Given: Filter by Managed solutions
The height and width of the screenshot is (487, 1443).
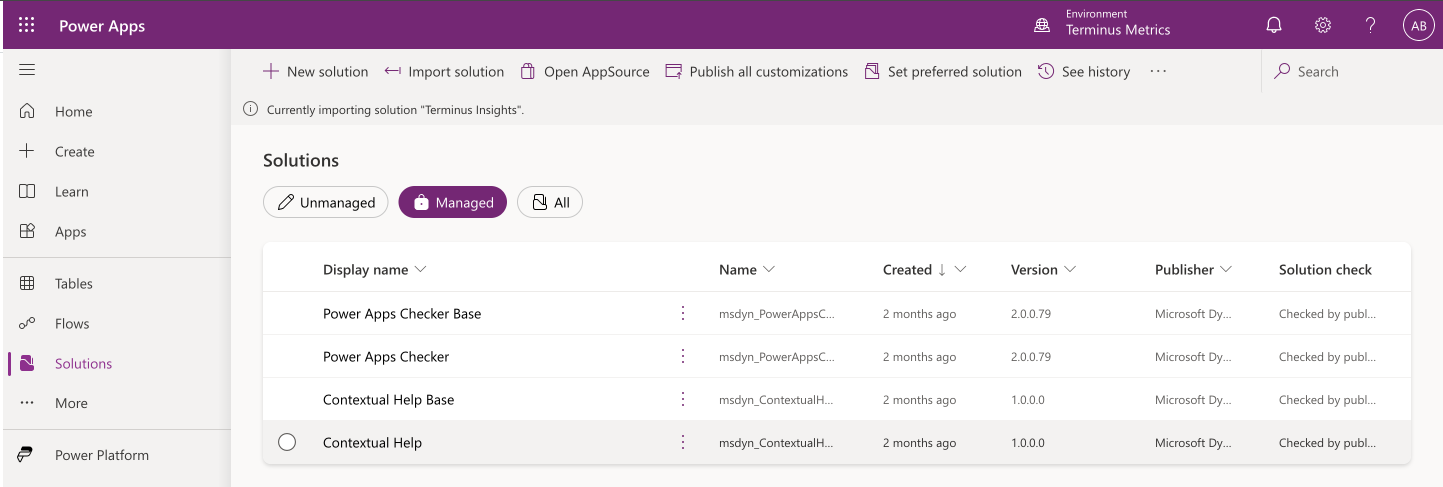Looking at the screenshot, I should coord(452,202).
